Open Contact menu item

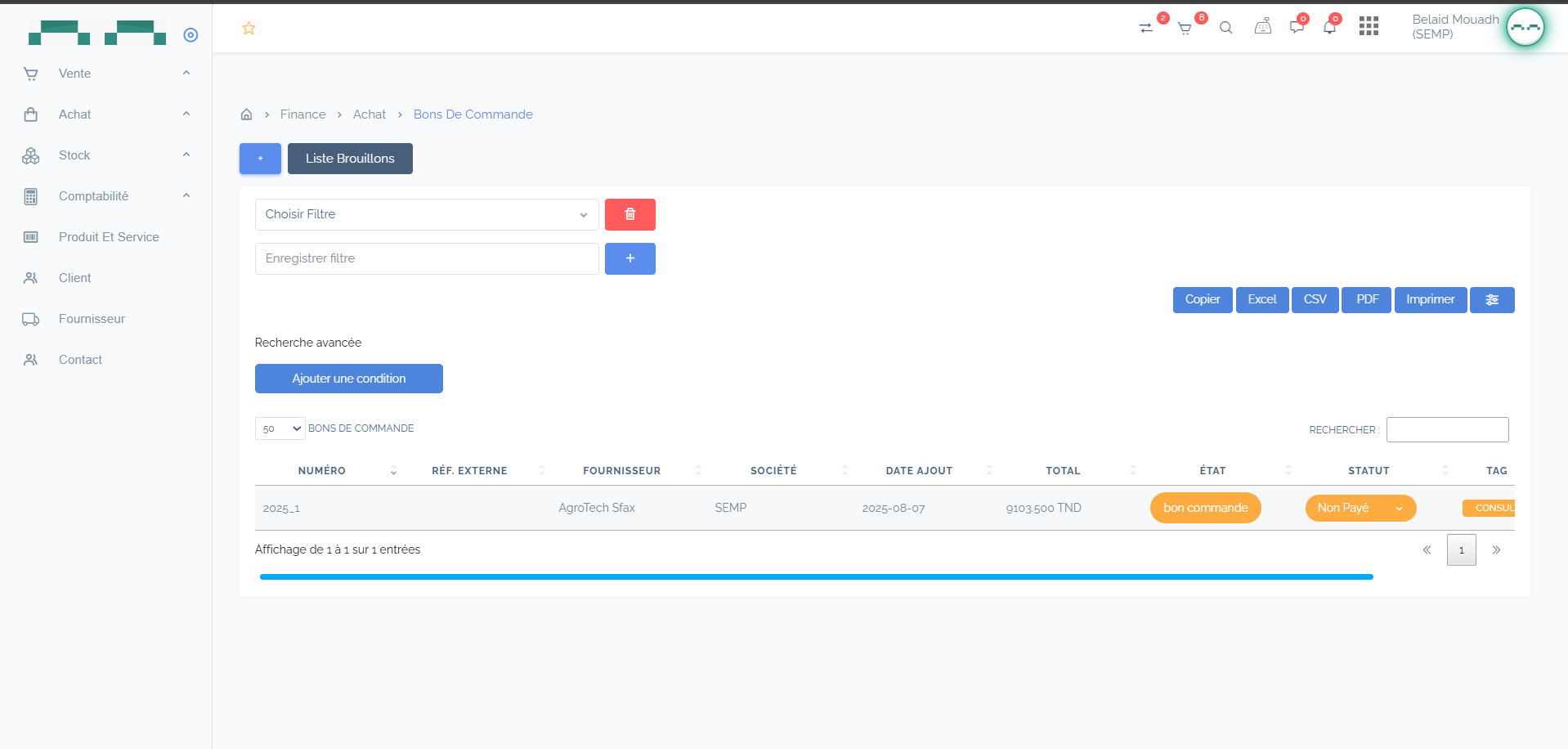(x=80, y=360)
